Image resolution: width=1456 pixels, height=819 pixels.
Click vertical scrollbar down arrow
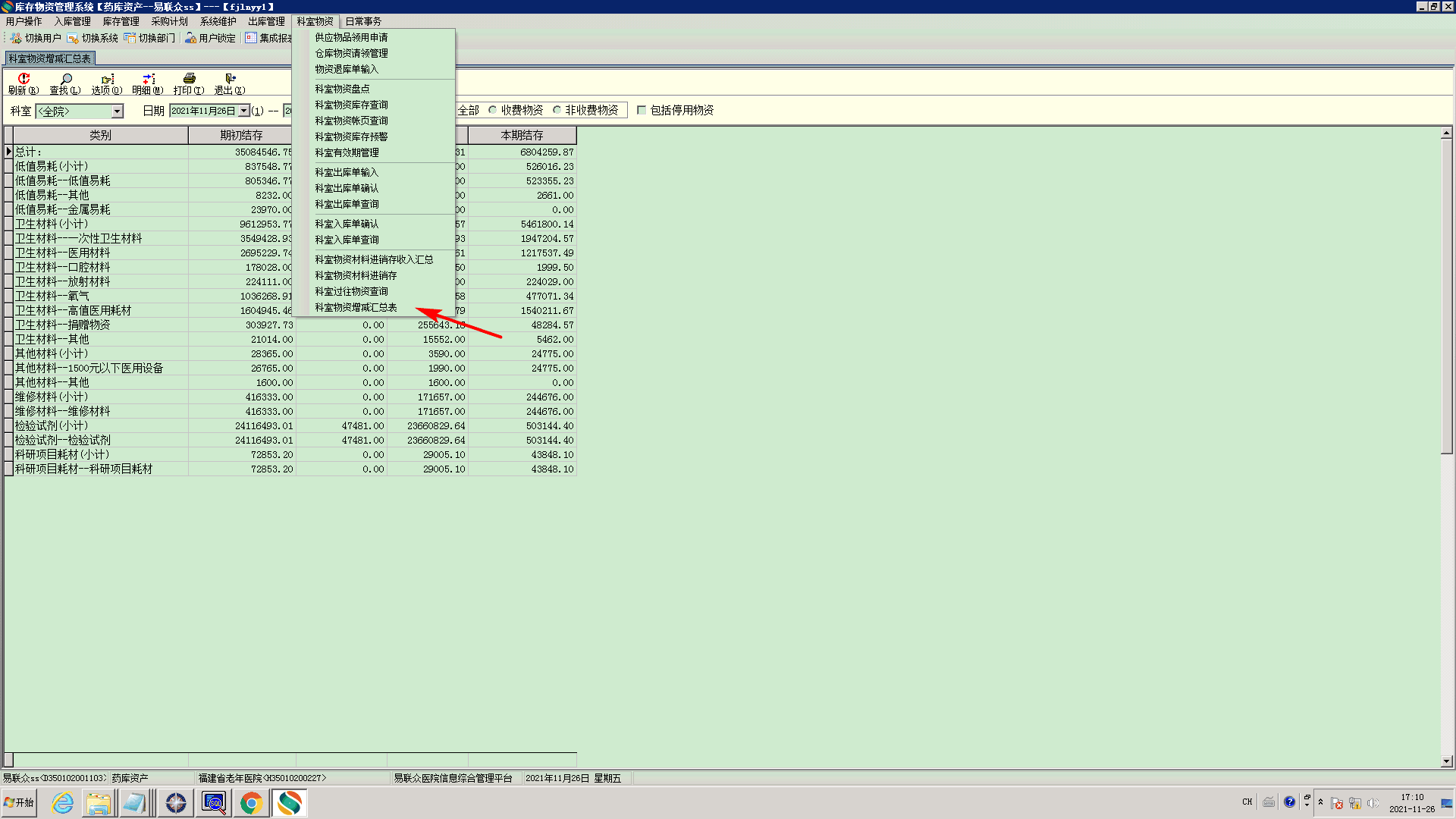tap(1446, 761)
